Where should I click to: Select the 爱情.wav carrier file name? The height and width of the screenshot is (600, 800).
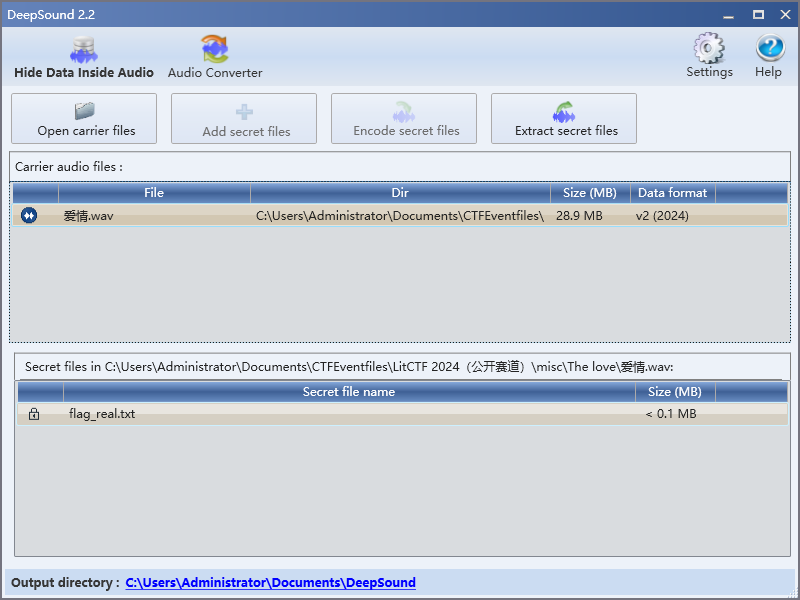coord(88,216)
